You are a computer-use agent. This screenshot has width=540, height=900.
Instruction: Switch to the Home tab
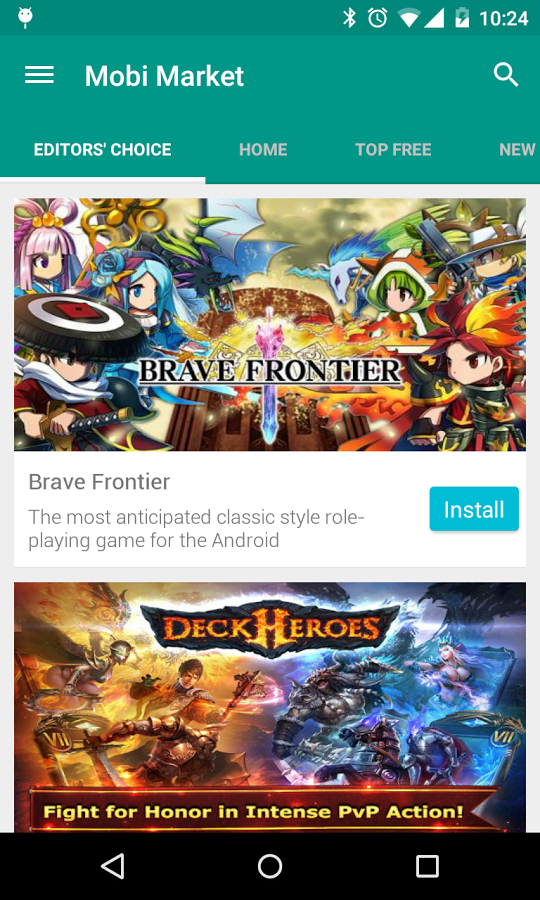pyautogui.click(x=263, y=150)
